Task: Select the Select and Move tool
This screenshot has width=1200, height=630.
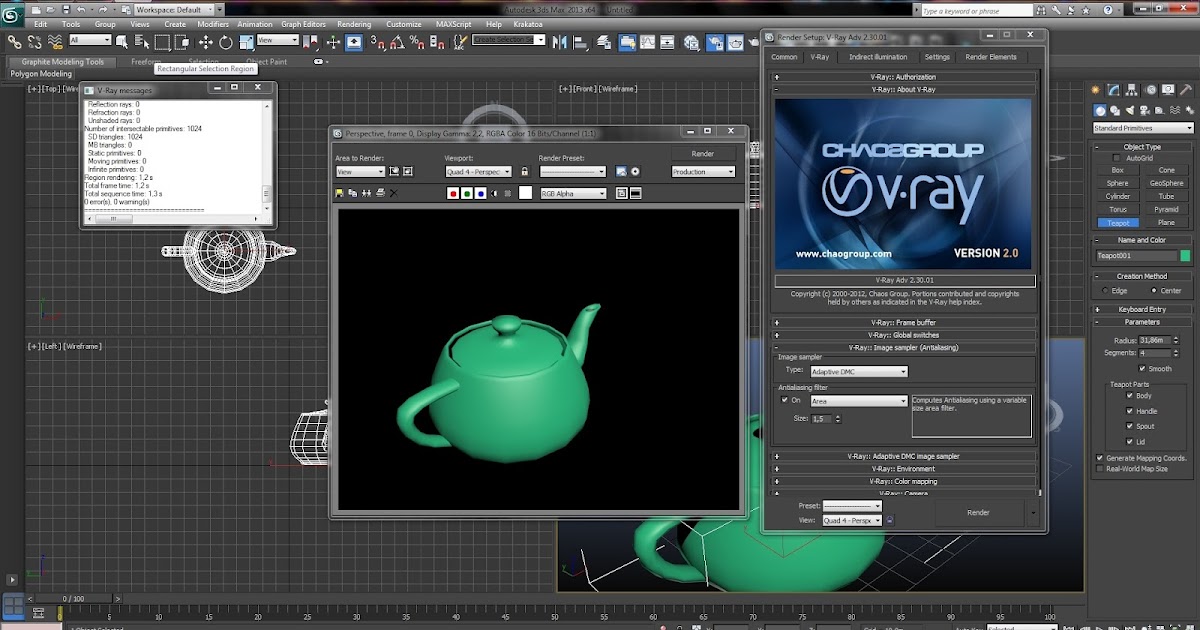Action: [206, 42]
